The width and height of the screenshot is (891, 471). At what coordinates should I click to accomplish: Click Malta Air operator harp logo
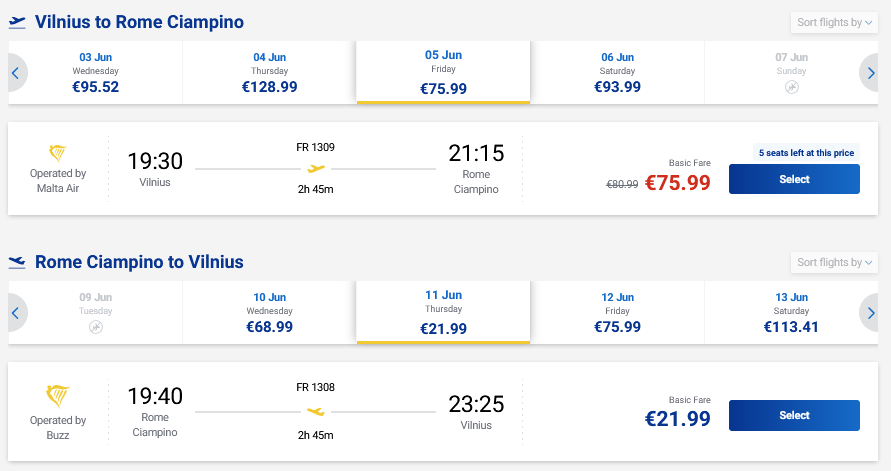point(58,153)
